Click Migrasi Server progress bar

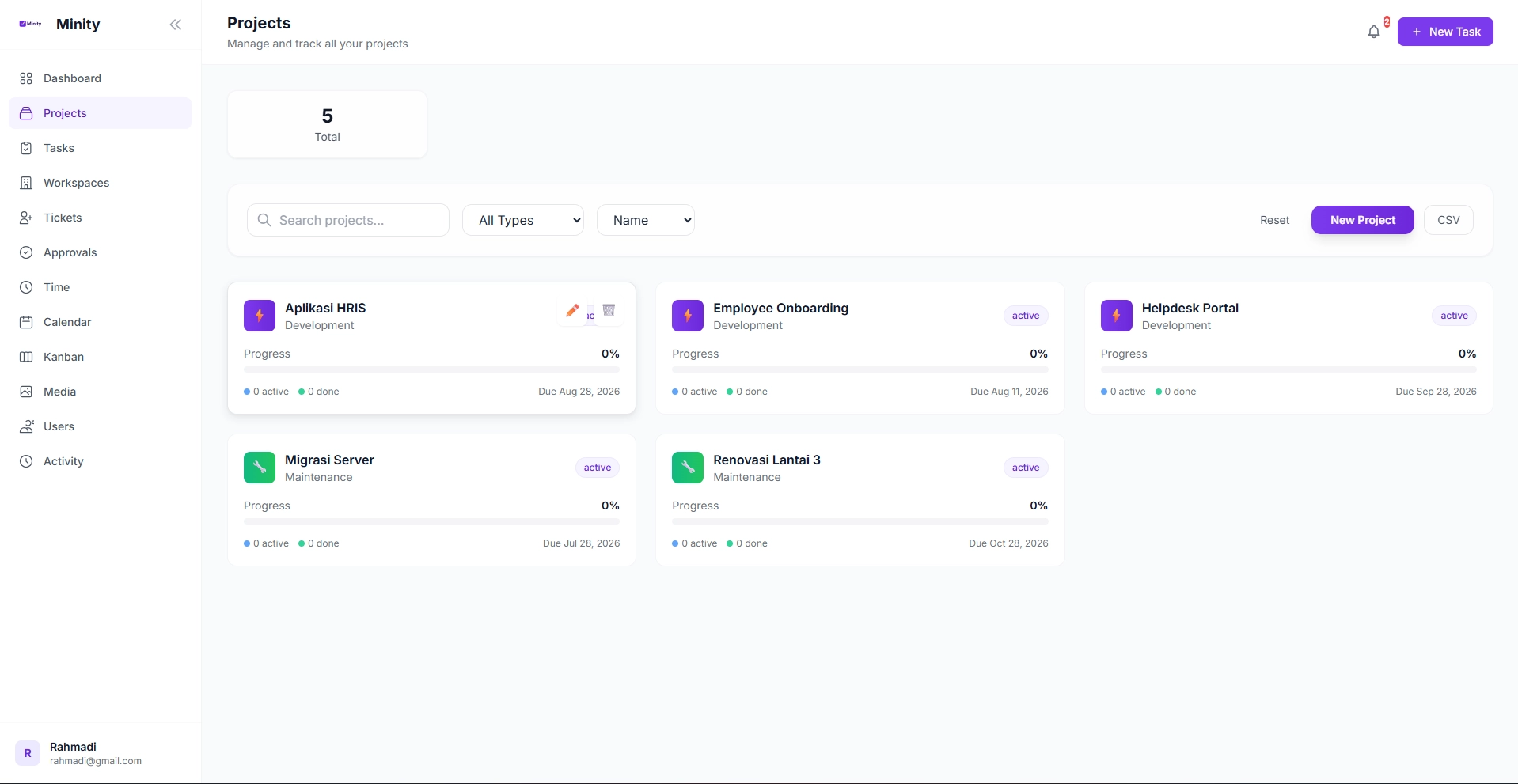pos(431,521)
